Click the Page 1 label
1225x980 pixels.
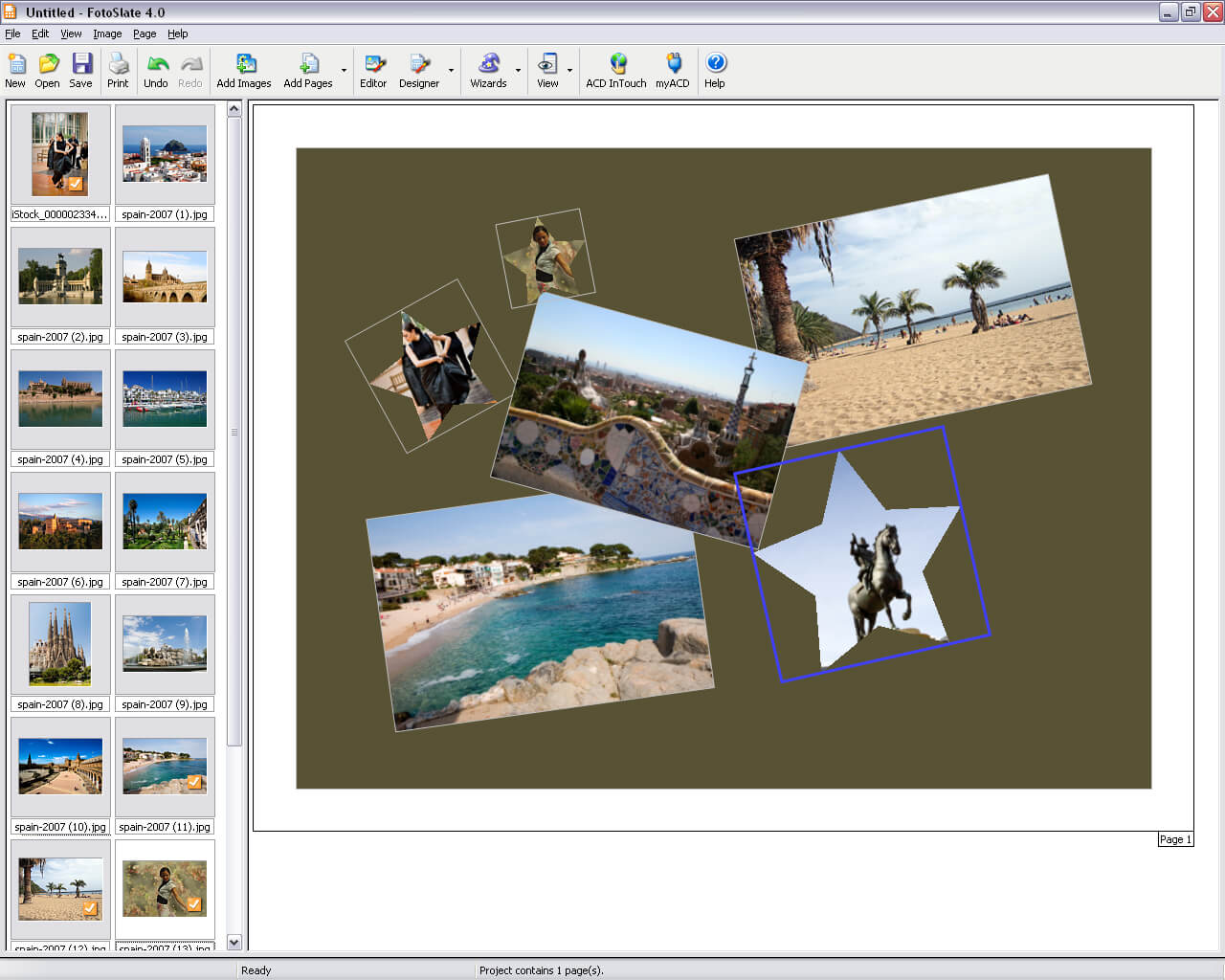[1175, 839]
